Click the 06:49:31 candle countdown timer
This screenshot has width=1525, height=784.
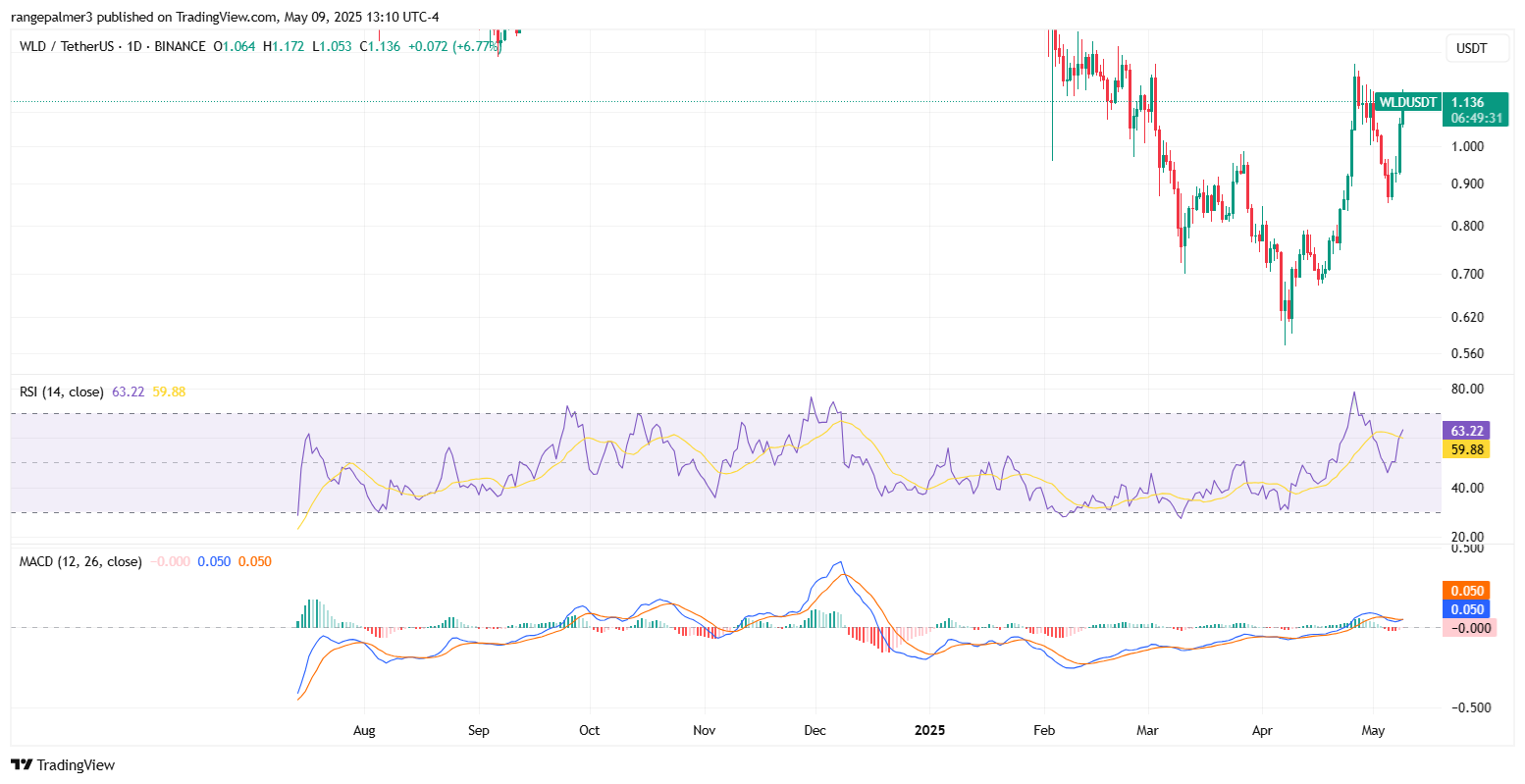click(1476, 118)
